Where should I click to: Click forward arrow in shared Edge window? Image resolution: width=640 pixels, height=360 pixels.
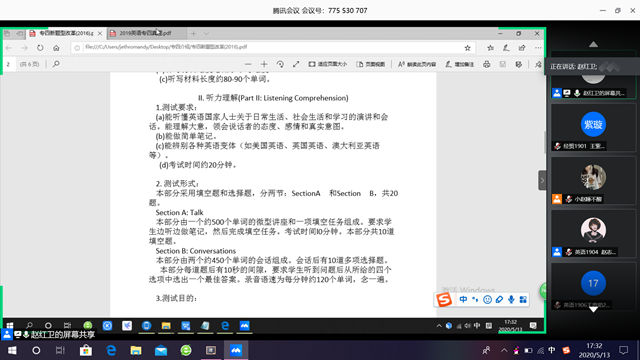(24, 48)
